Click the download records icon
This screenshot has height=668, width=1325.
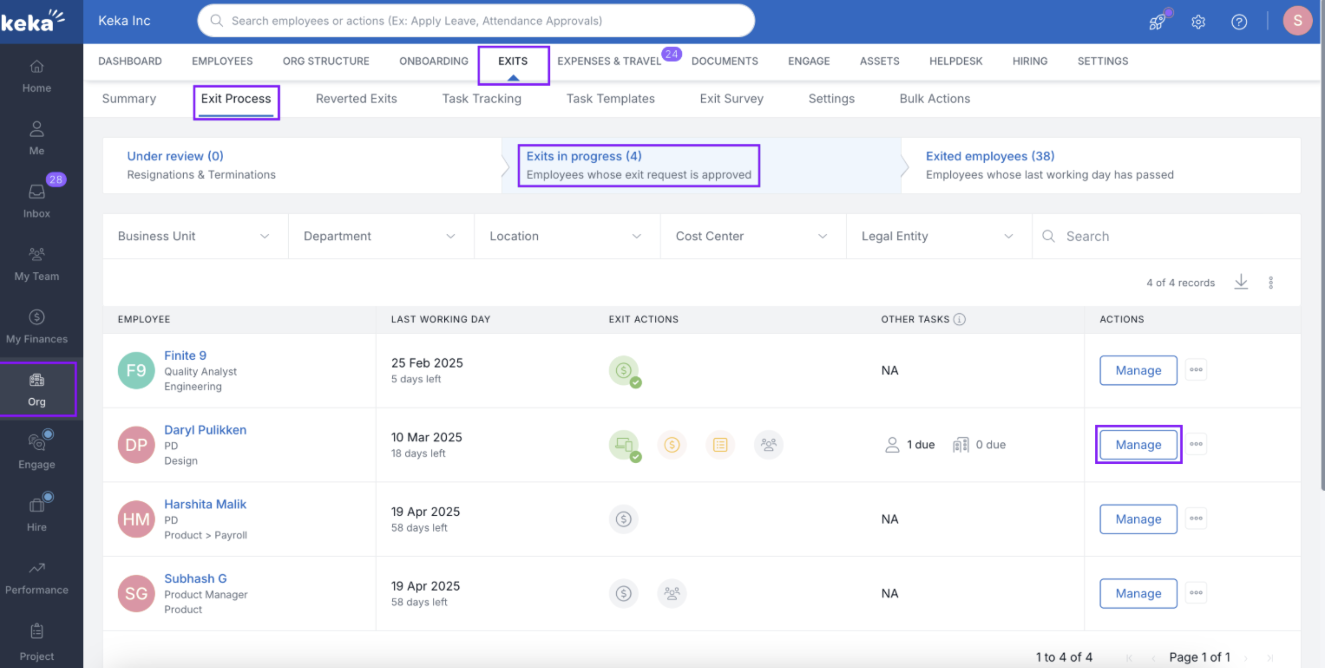click(1241, 282)
